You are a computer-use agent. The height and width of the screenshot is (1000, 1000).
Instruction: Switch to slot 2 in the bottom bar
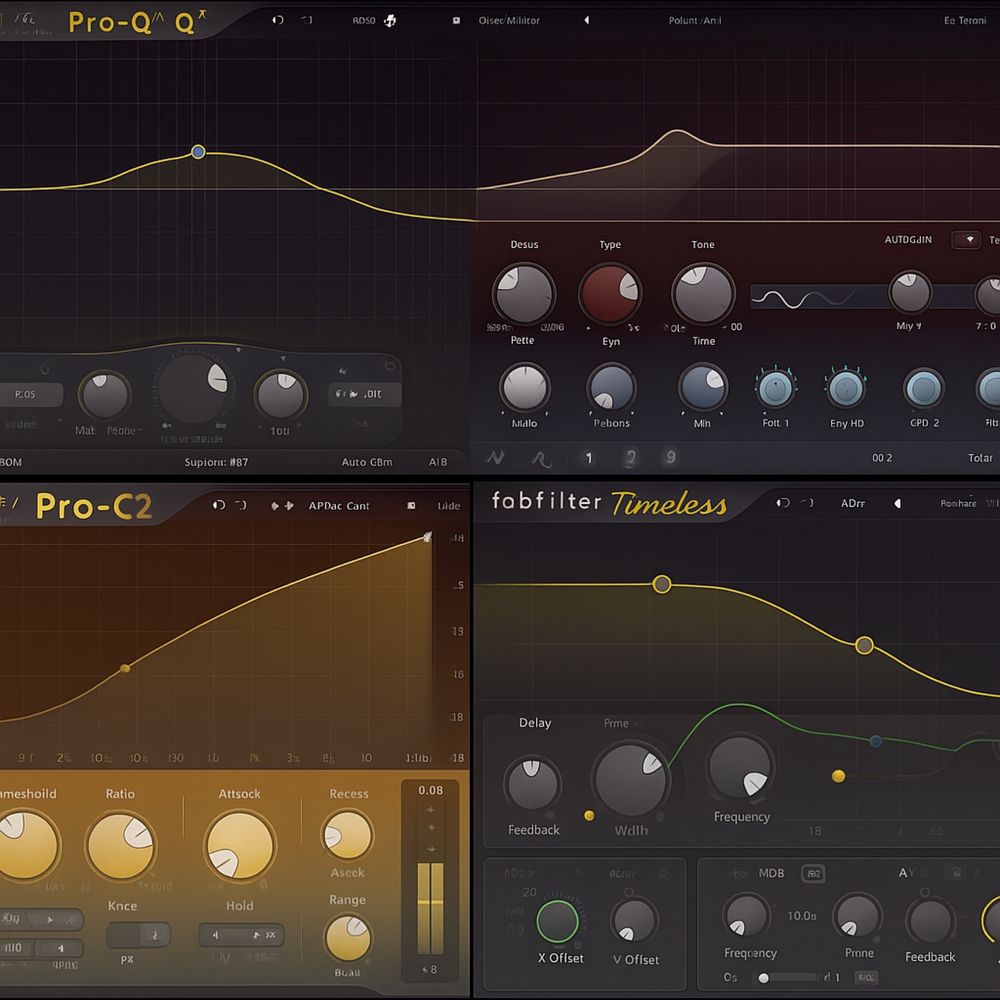tap(631, 457)
